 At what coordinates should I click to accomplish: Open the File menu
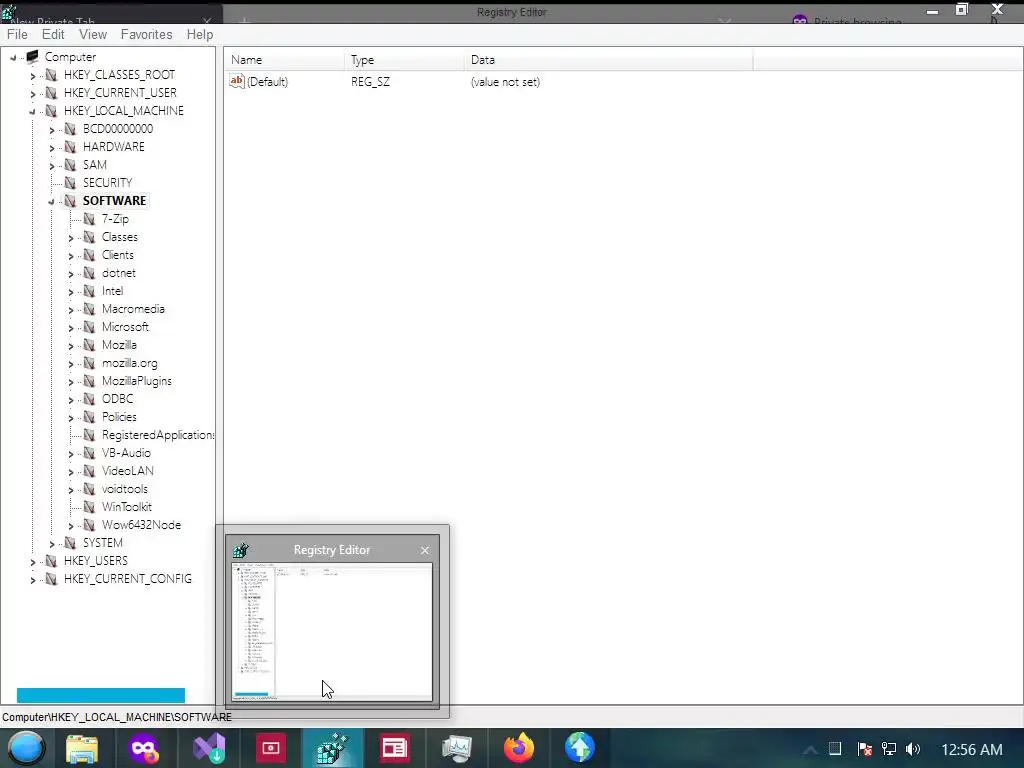[17, 34]
